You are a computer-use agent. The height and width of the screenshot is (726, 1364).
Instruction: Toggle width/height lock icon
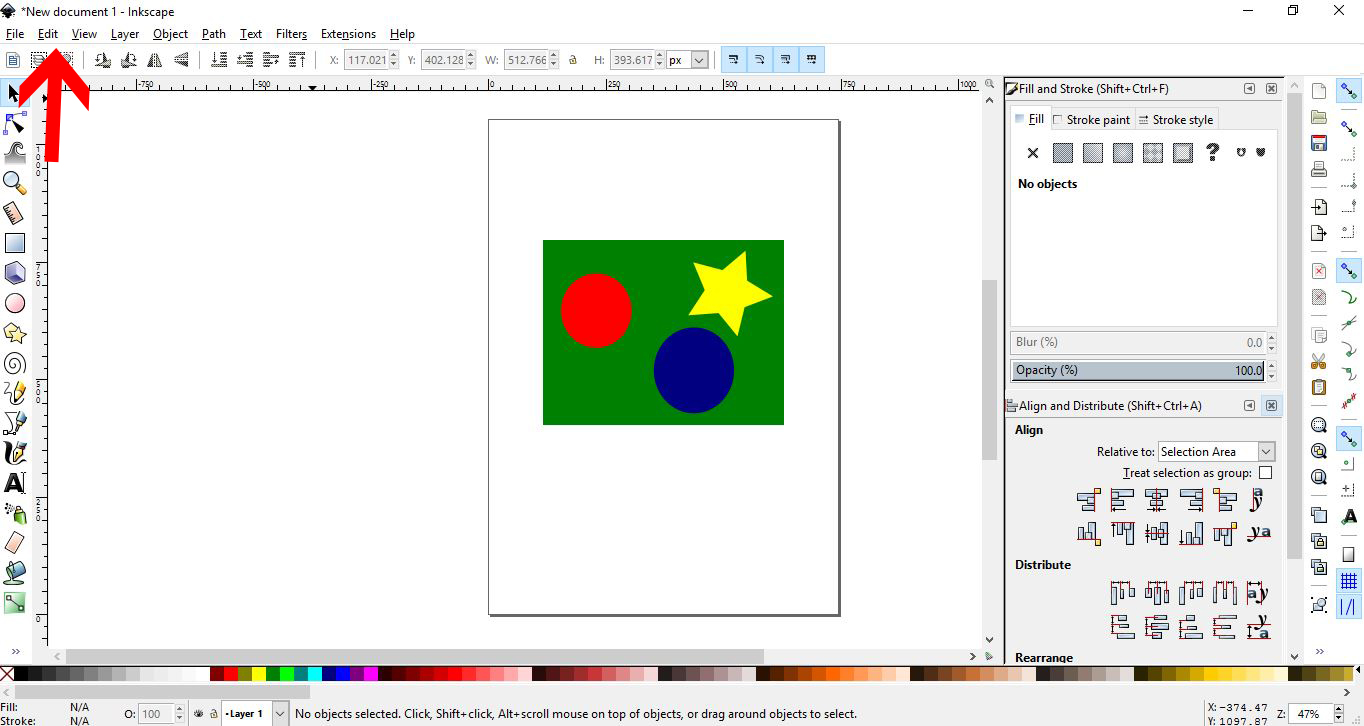point(573,60)
